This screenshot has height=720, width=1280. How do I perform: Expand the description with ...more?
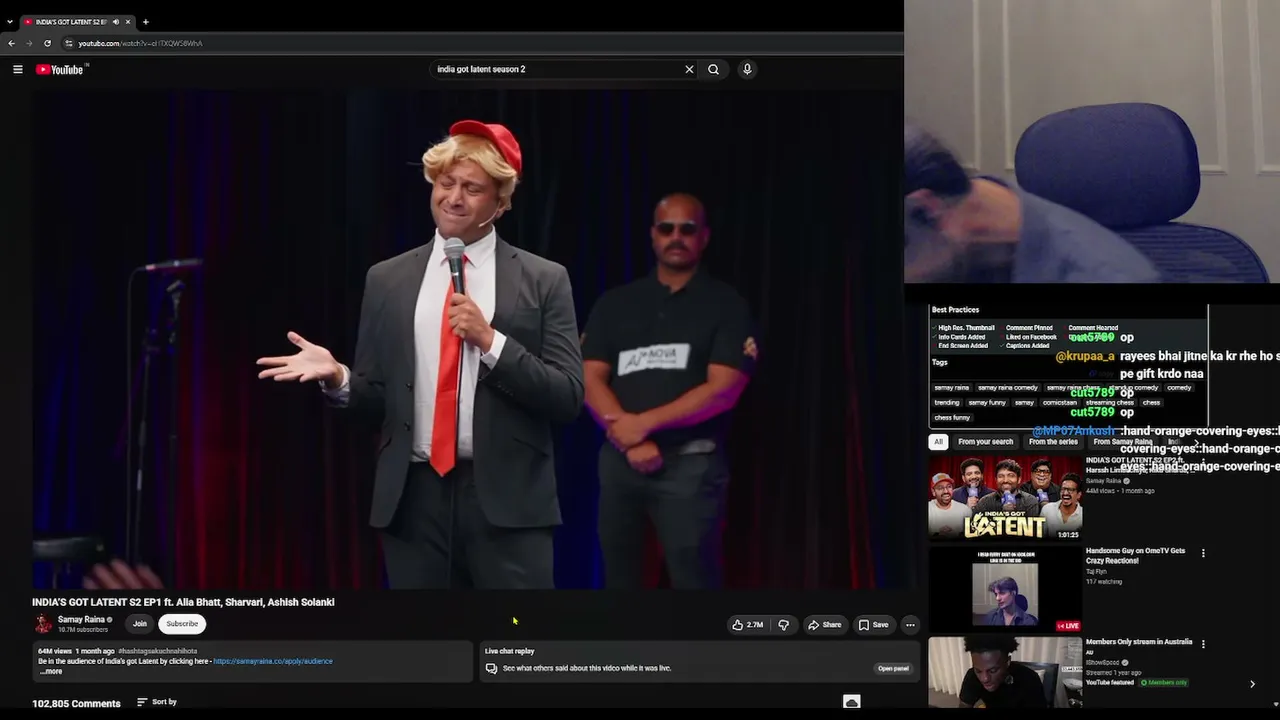(x=51, y=671)
